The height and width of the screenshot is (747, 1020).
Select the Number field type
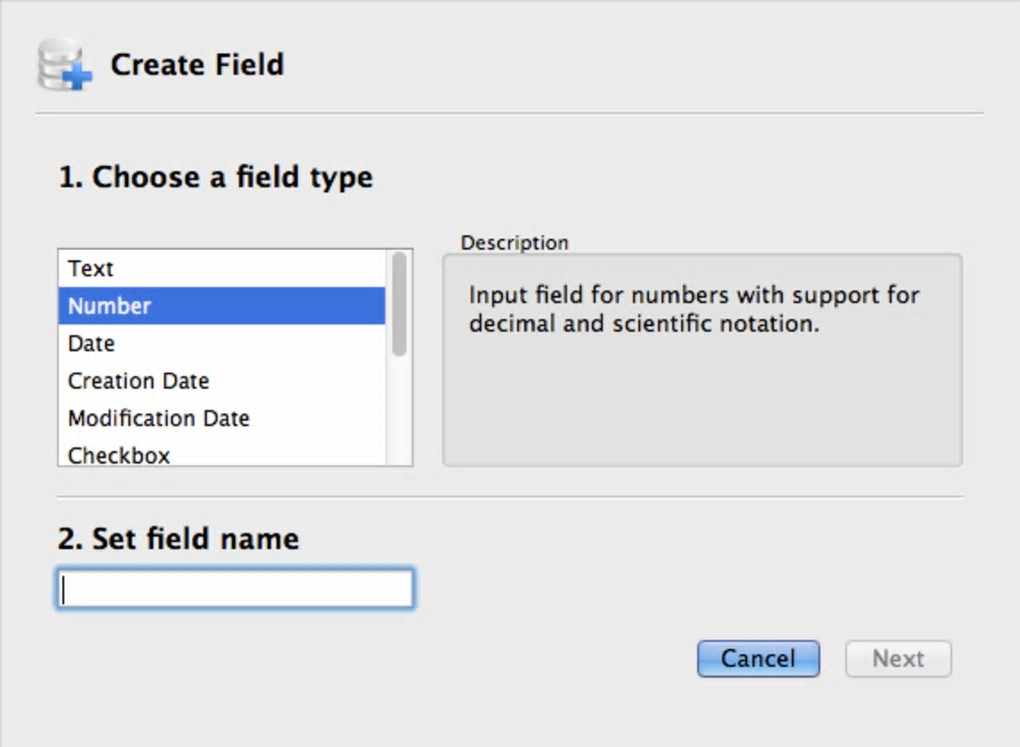110,306
